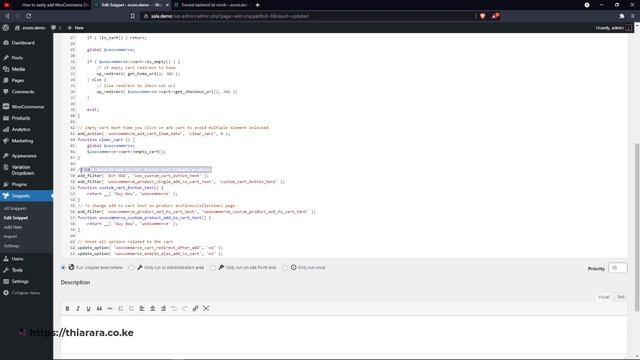Apply strikethrough in the description editor
The width and height of the screenshot is (640, 360).
tap(110, 309)
